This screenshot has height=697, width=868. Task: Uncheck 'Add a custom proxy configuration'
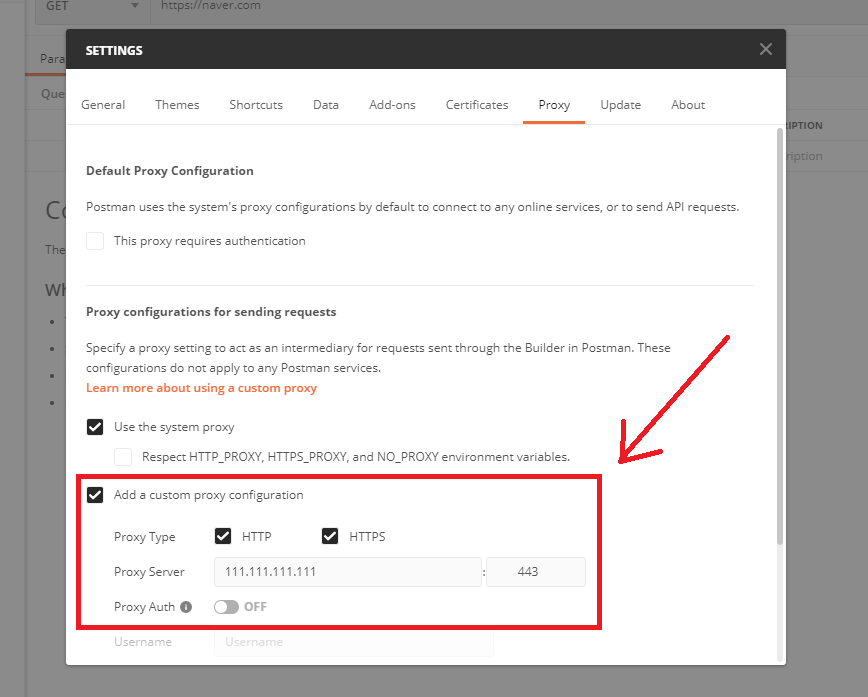pos(95,495)
